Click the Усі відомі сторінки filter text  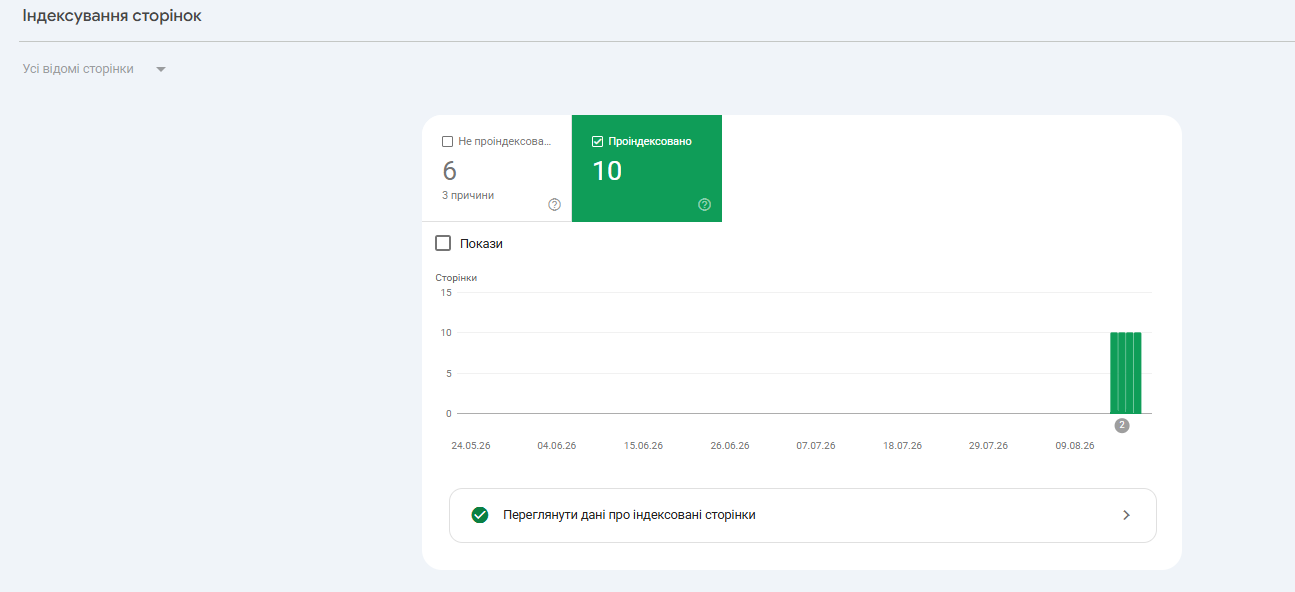pos(78,69)
